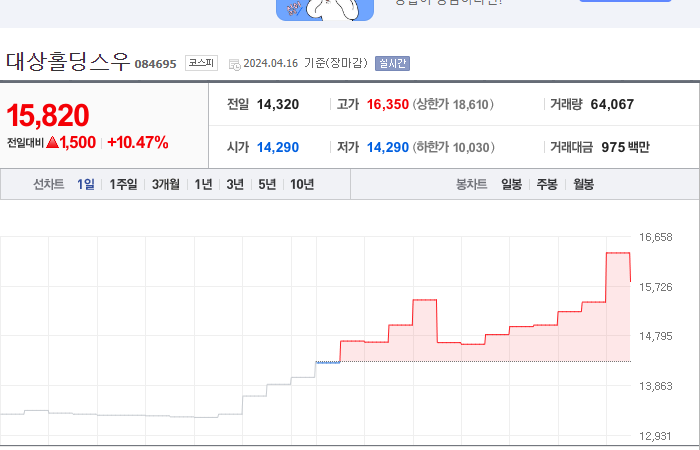The width and height of the screenshot is (700, 450).
Task: Click the 13,863 axis label
Action: click(x=655, y=386)
